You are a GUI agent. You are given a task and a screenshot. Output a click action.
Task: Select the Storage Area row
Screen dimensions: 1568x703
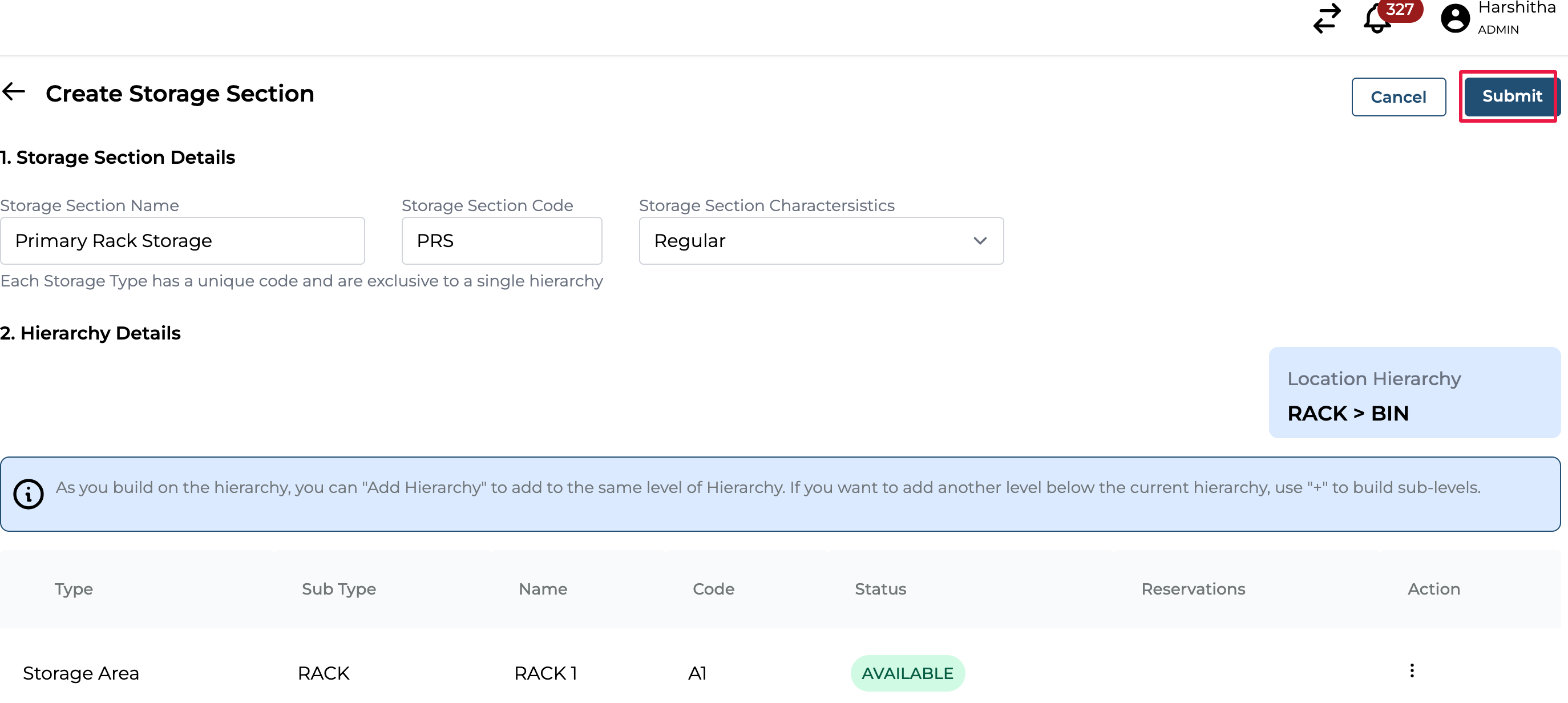click(81, 673)
